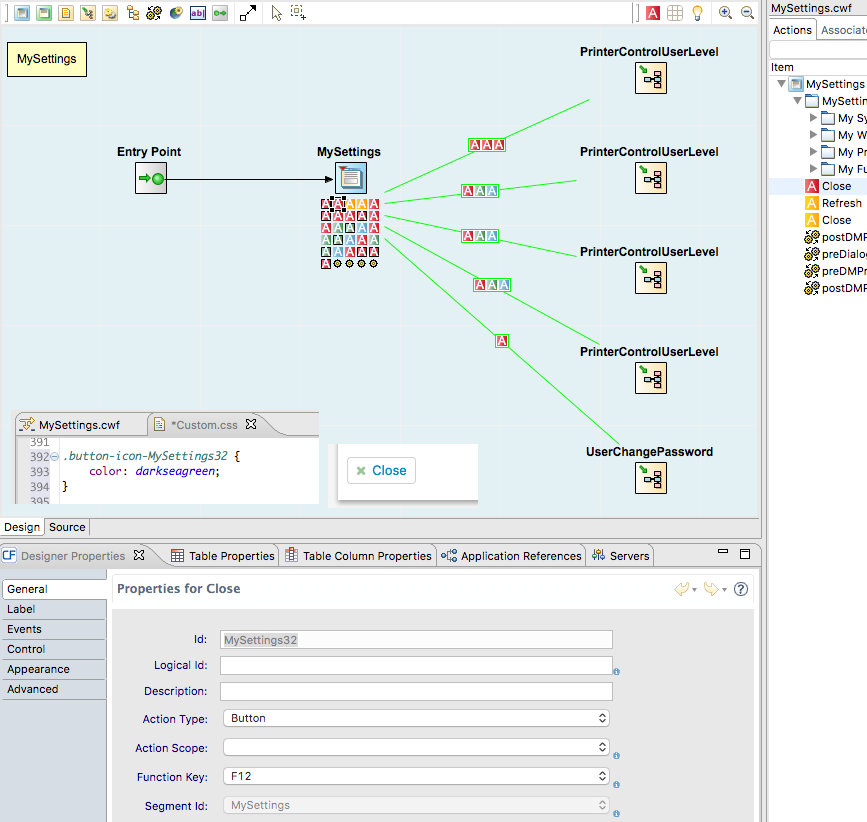Zoom in on the design canvas
Image resolution: width=867 pixels, height=822 pixels.
(725, 13)
